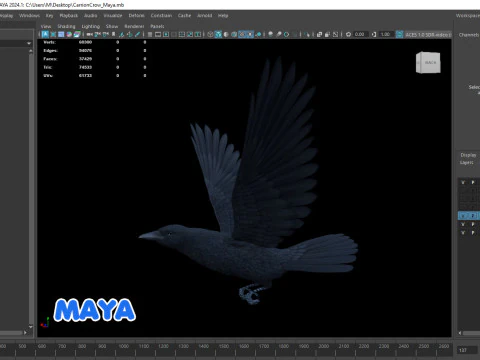Toggle the Gate Mask icon

[x=174, y=34]
